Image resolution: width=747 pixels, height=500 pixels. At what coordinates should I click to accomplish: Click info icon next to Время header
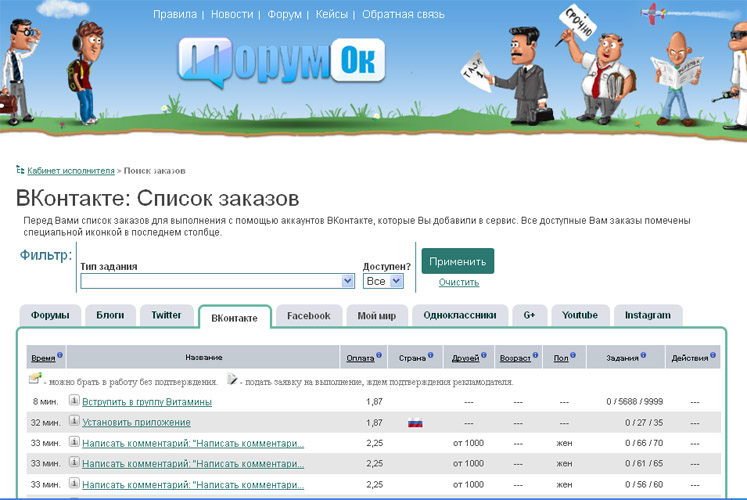[x=60, y=355]
